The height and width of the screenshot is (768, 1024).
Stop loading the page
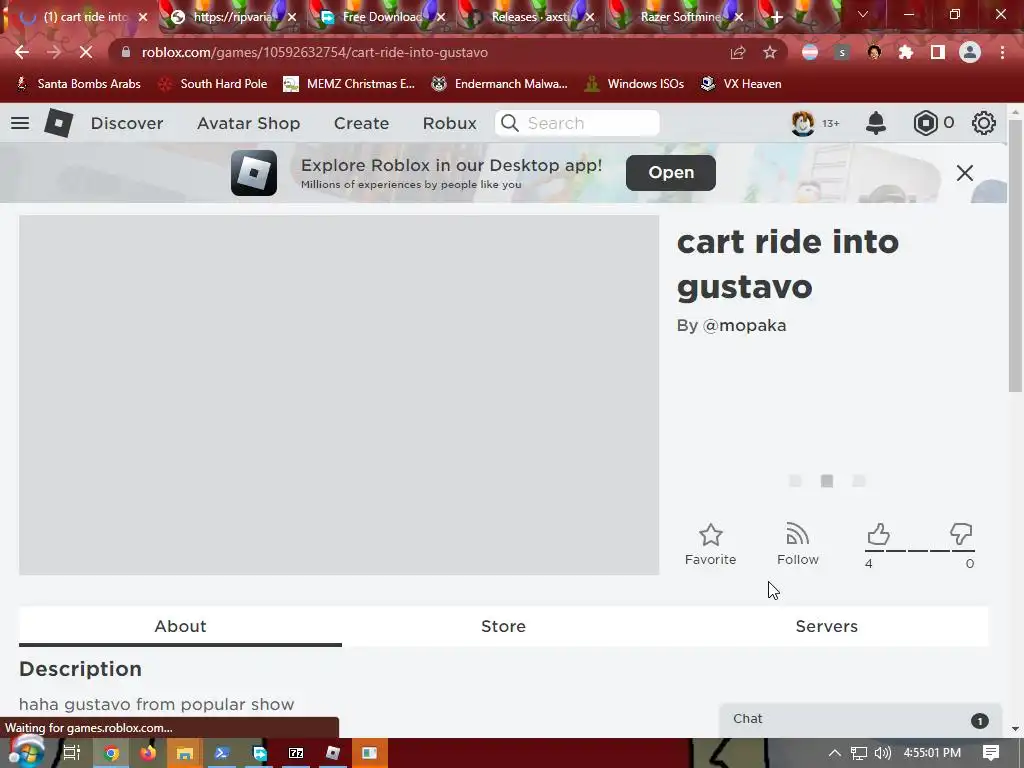[86, 52]
